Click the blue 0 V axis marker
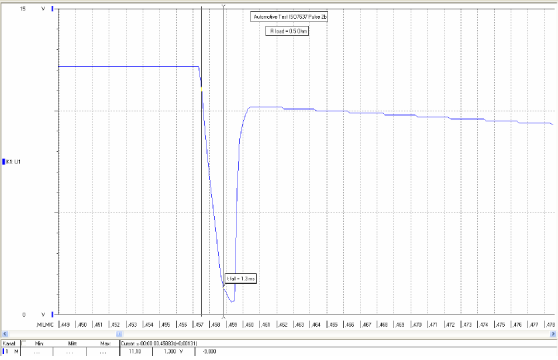 53,314
